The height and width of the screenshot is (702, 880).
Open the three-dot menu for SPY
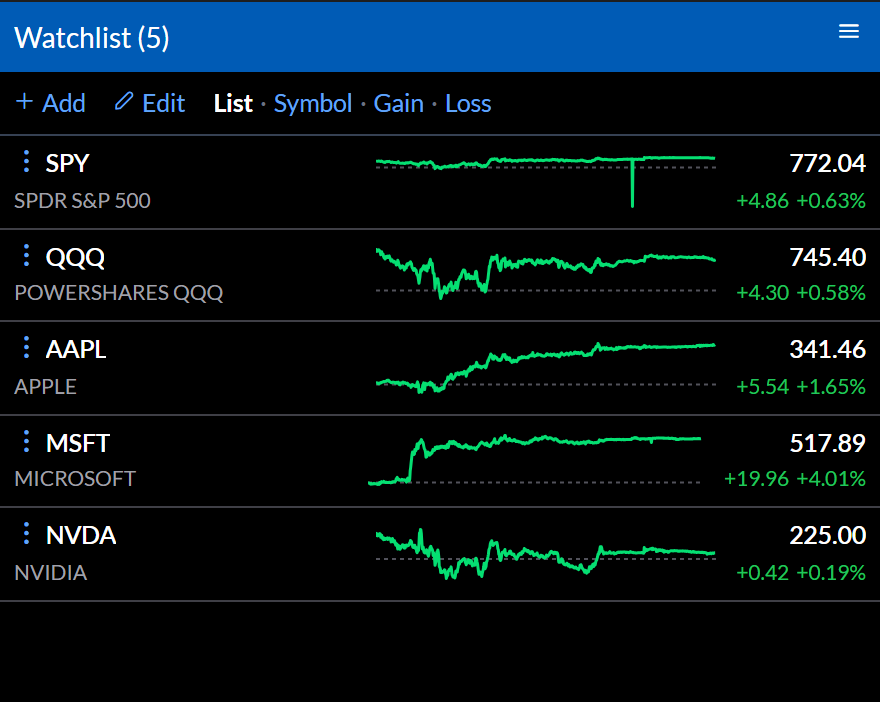[x=26, y=162]
